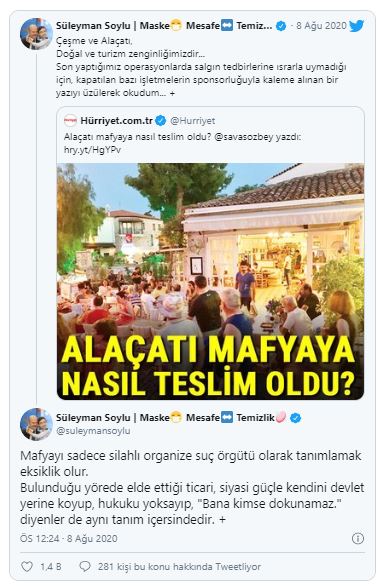Click the 1,4 B like count
This screenshot has height=588, width=381.
click(x=51, y=566)
